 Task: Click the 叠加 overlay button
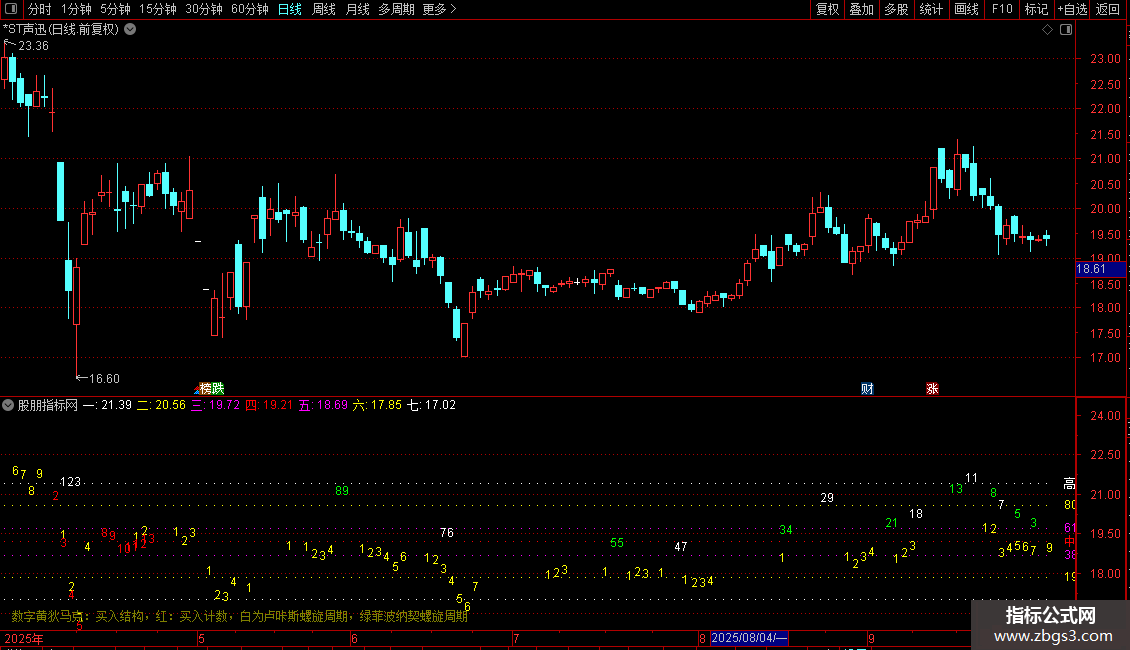coord(861,9)
